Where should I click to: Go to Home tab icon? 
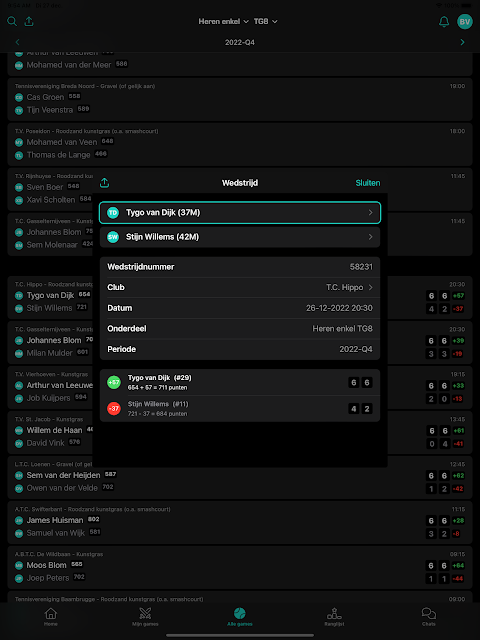tap(51, 613)
